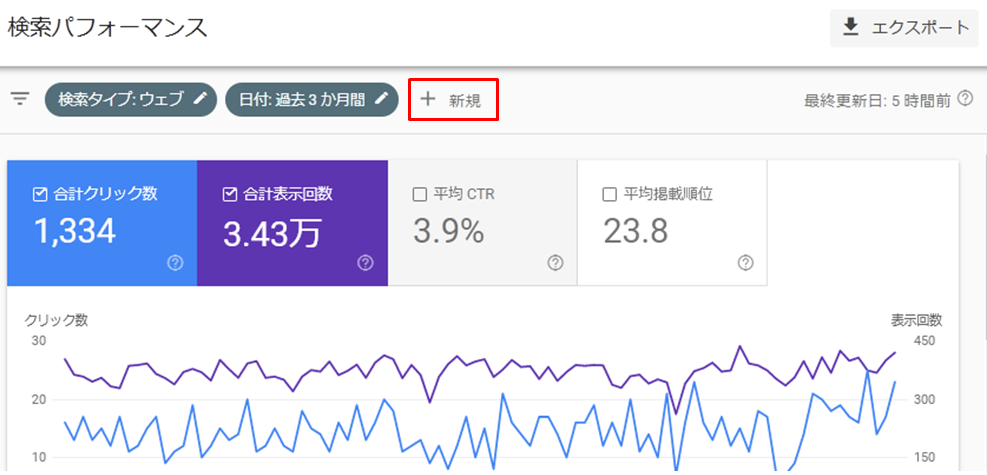Enable 平均 CTR checkbox

(x=419, y=194)
